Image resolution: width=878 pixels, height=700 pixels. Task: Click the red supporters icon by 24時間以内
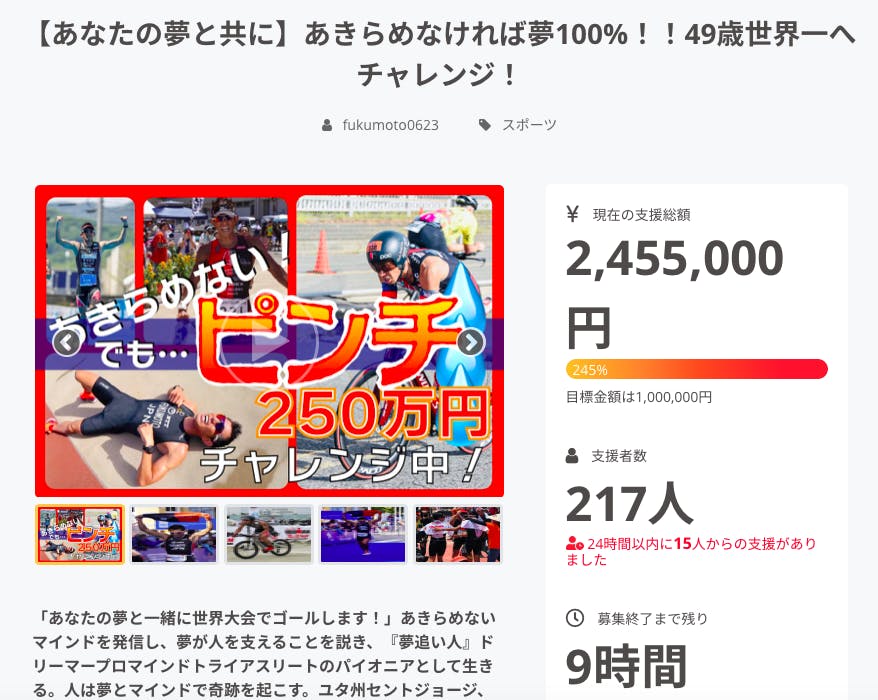pyautogui.click(x=575, y=543)
